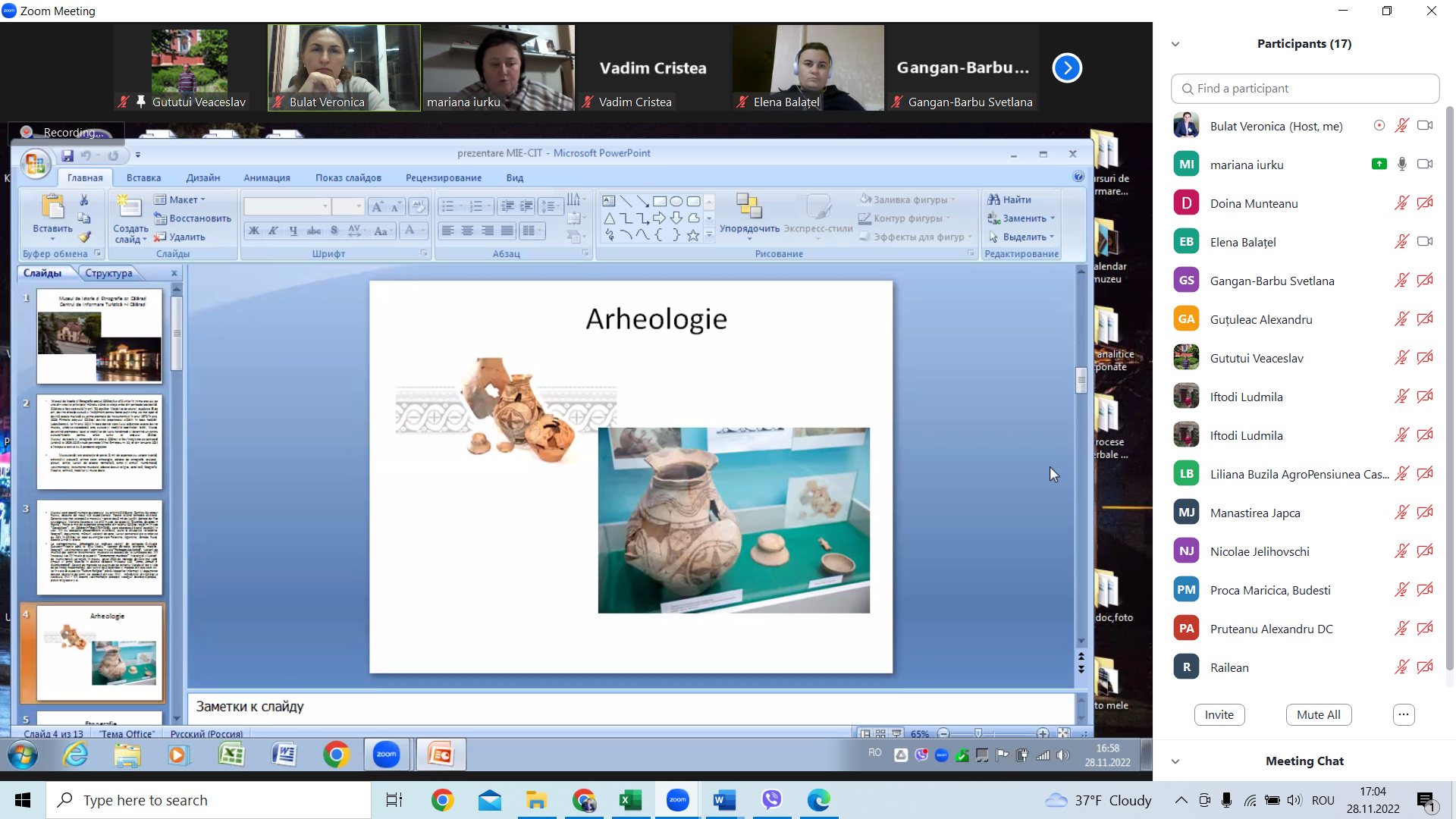Click mariana iurku's microphone icon
Image resolution: width=1456 pixels, height=819 pixels.
[1401, 165]
